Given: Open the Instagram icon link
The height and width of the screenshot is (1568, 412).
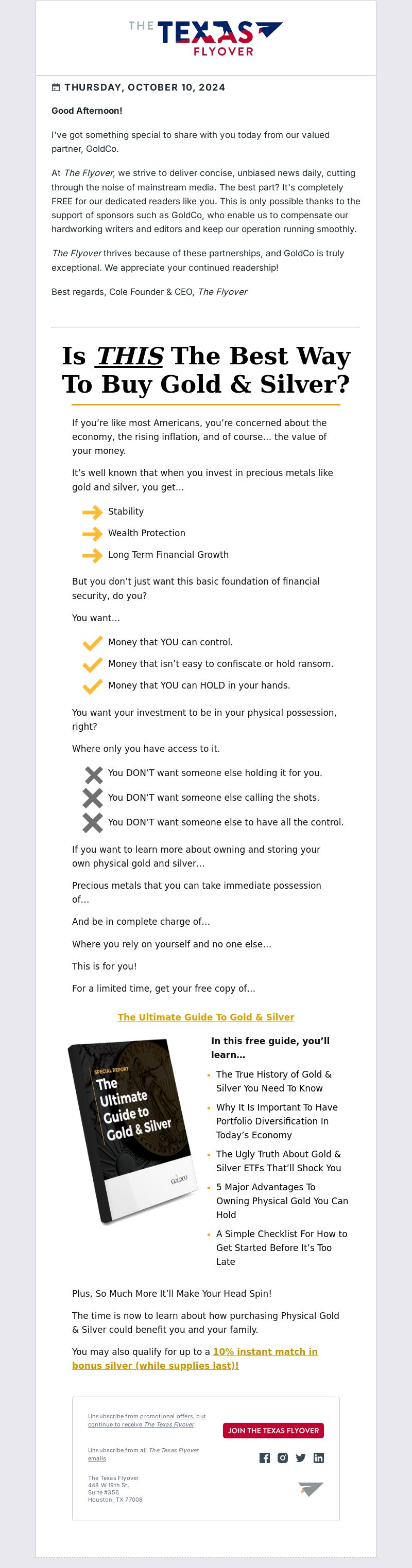Looking at the screenshot, I should (x=283, y=1458).
